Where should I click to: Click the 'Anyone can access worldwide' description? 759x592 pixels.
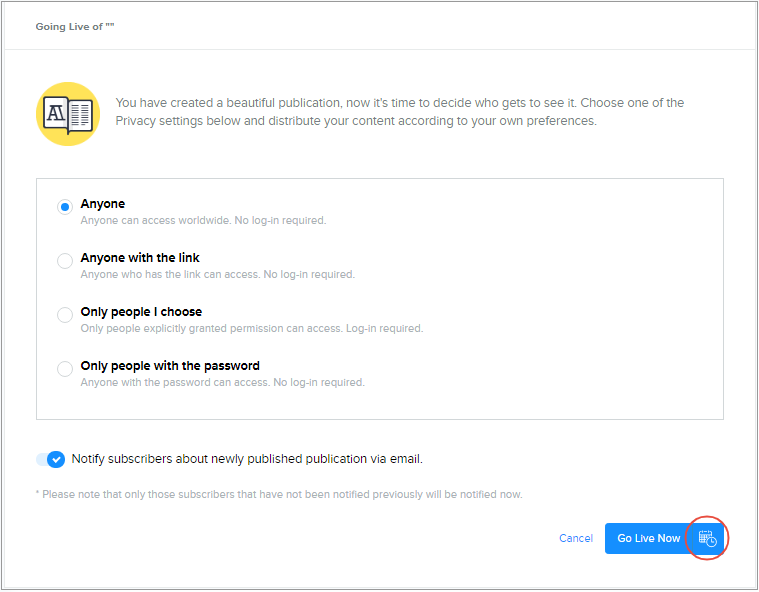click(x=203, y=220)
